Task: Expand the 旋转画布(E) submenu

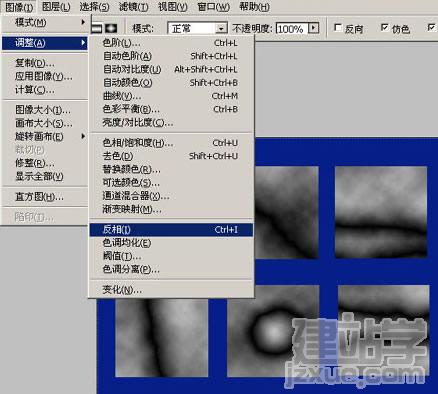Action: pos(45,136)
